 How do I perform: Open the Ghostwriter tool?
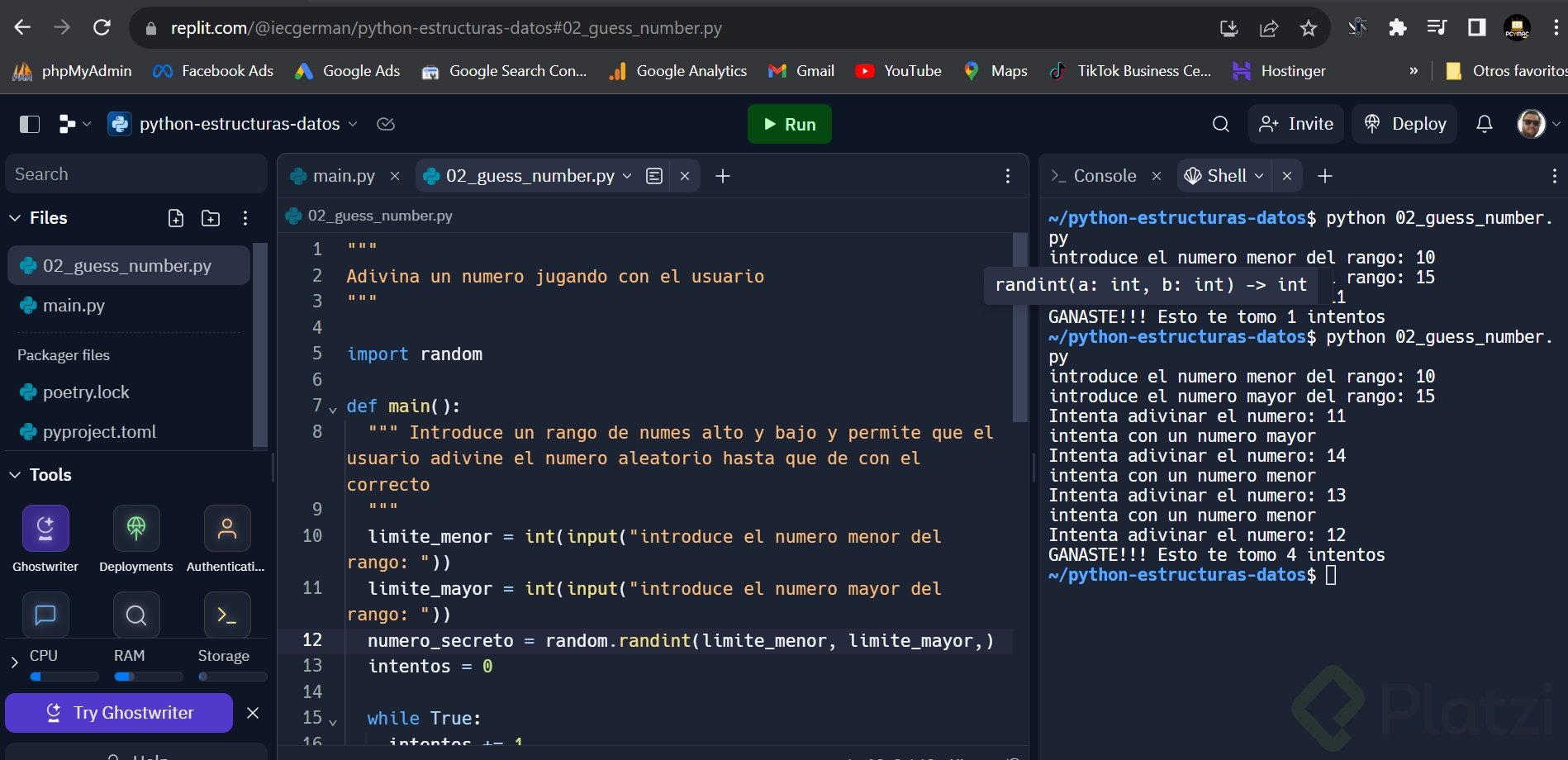[x=45, y=529]
